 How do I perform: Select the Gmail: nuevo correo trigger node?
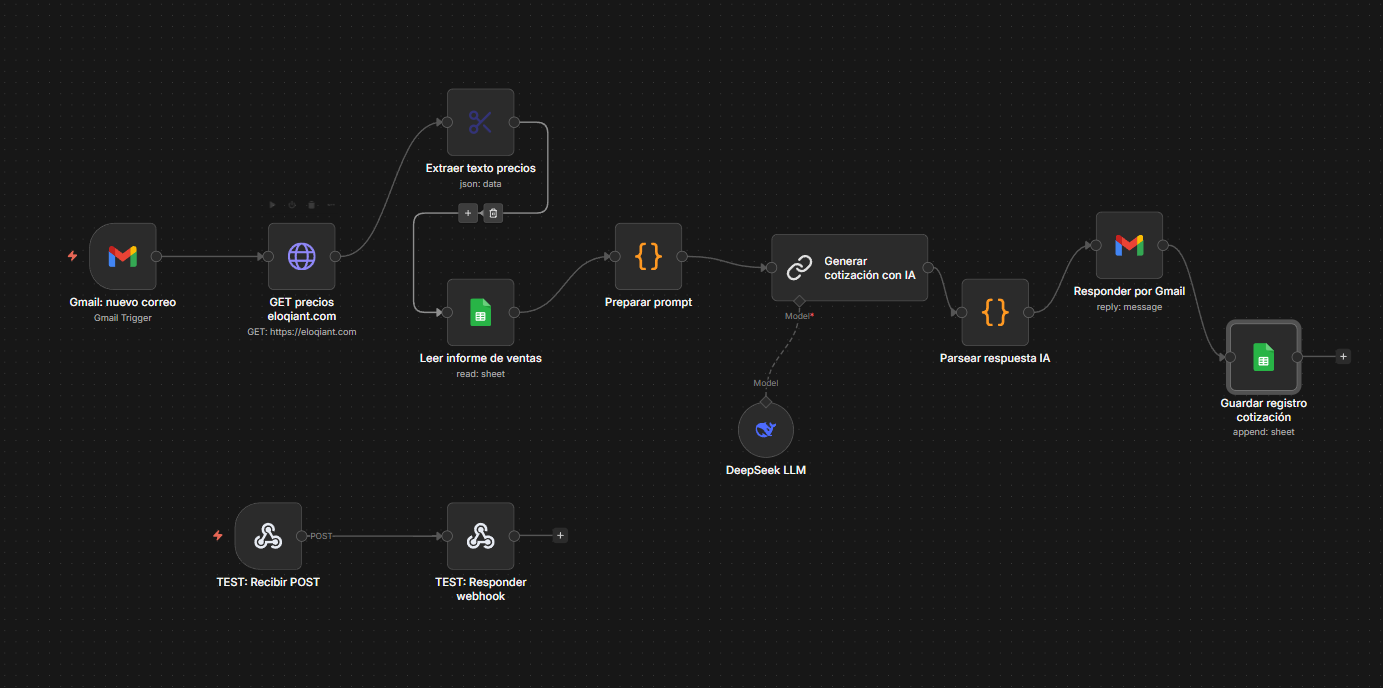122,256
